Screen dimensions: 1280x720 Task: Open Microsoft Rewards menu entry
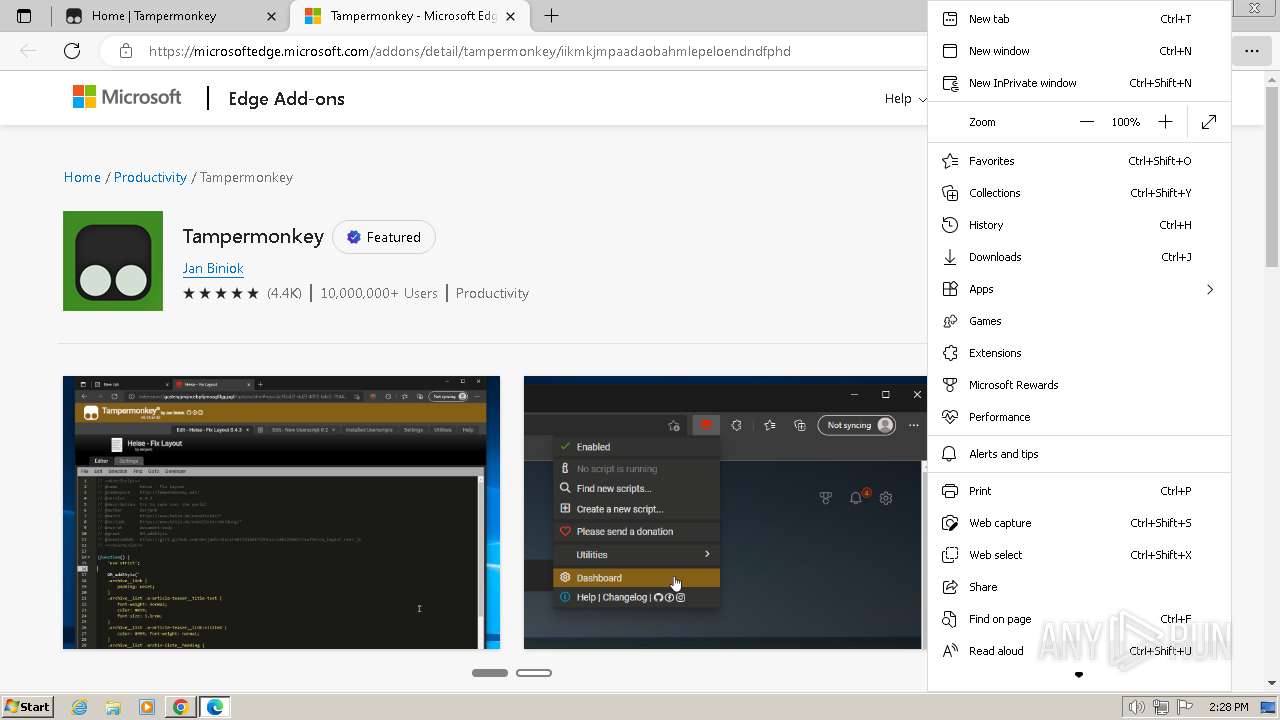tap(1079, 385)
